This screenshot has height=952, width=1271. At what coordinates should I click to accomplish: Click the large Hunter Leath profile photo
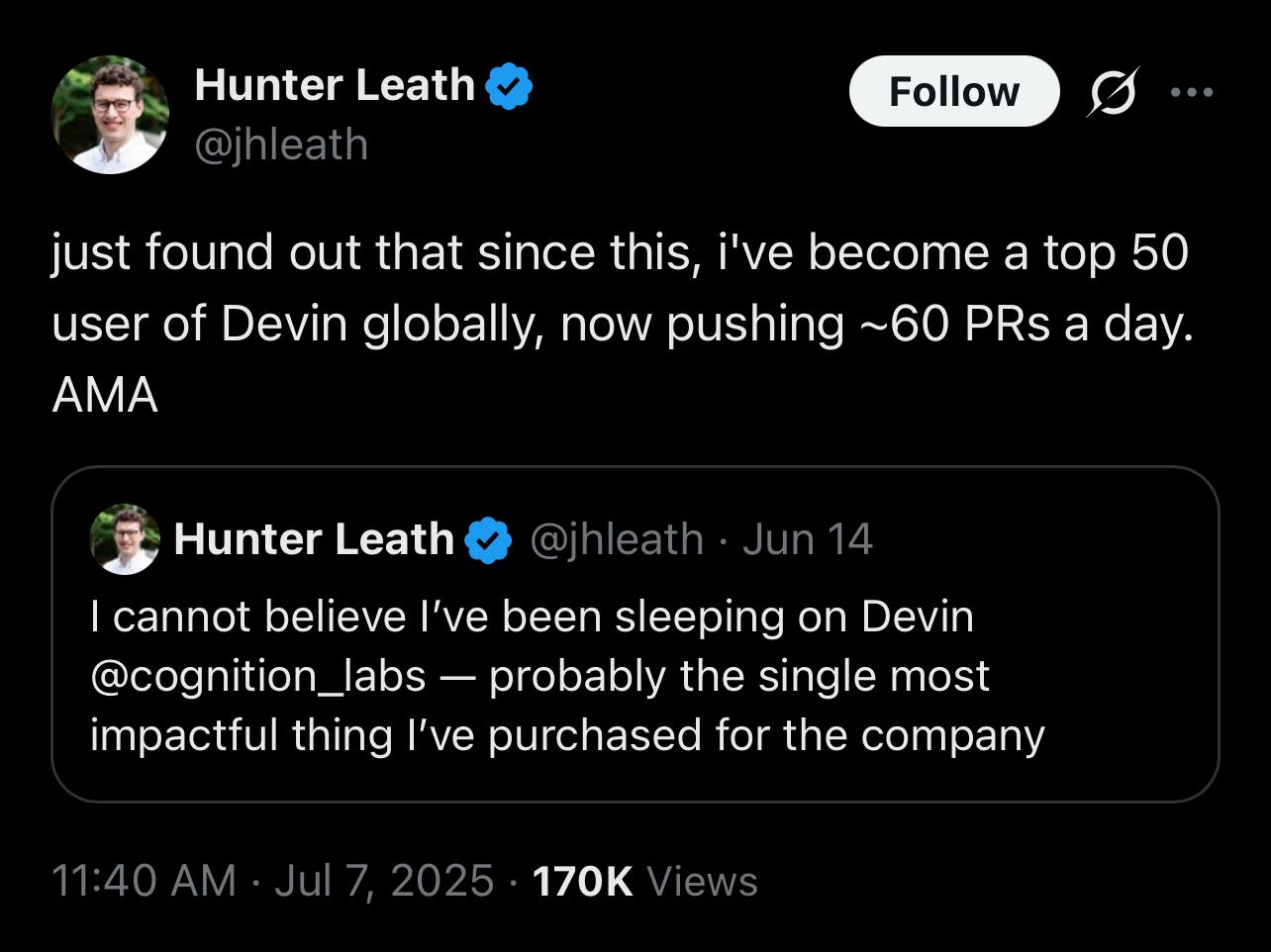110,115
